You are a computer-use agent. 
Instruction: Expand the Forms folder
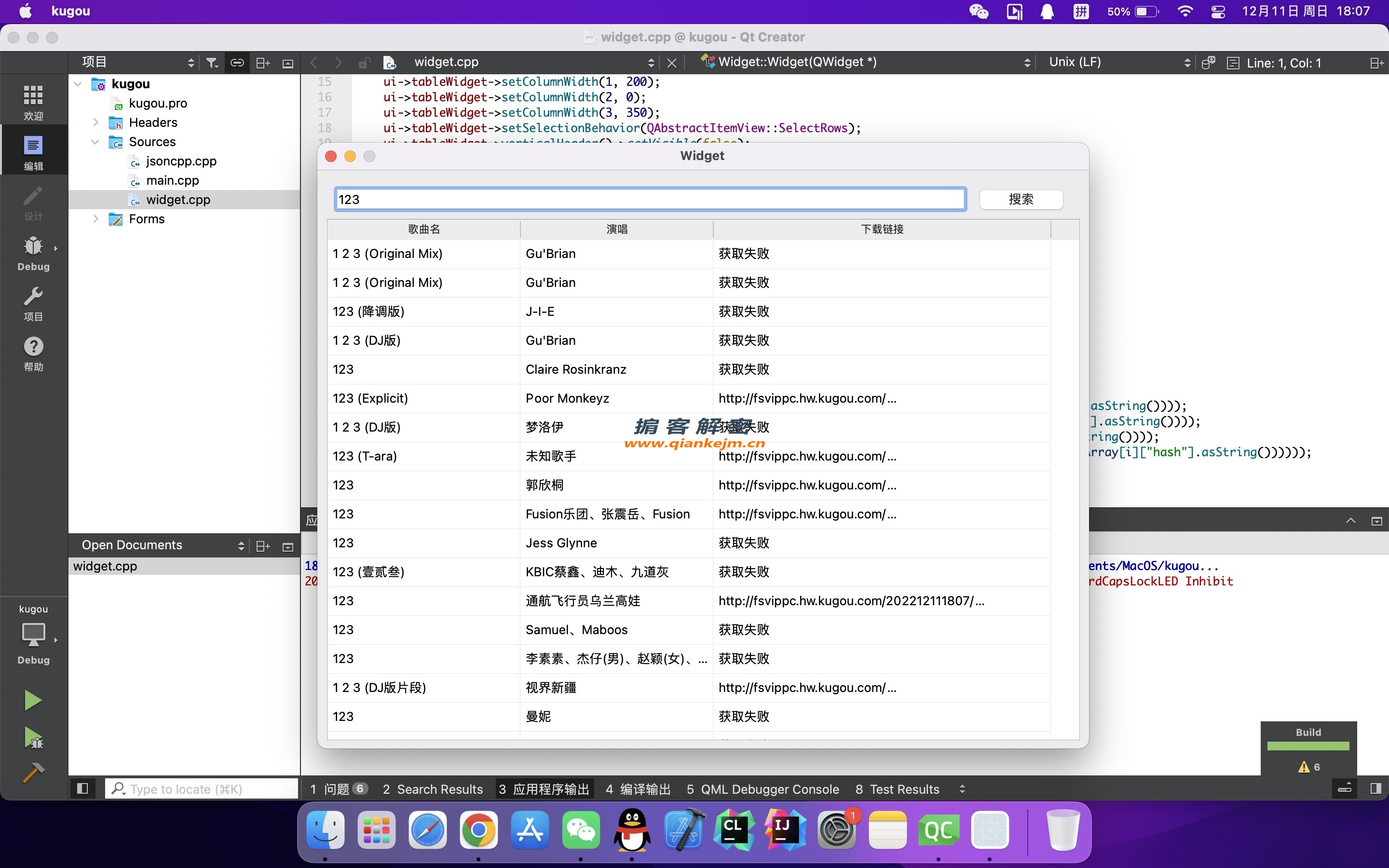[x=95, y=219]
